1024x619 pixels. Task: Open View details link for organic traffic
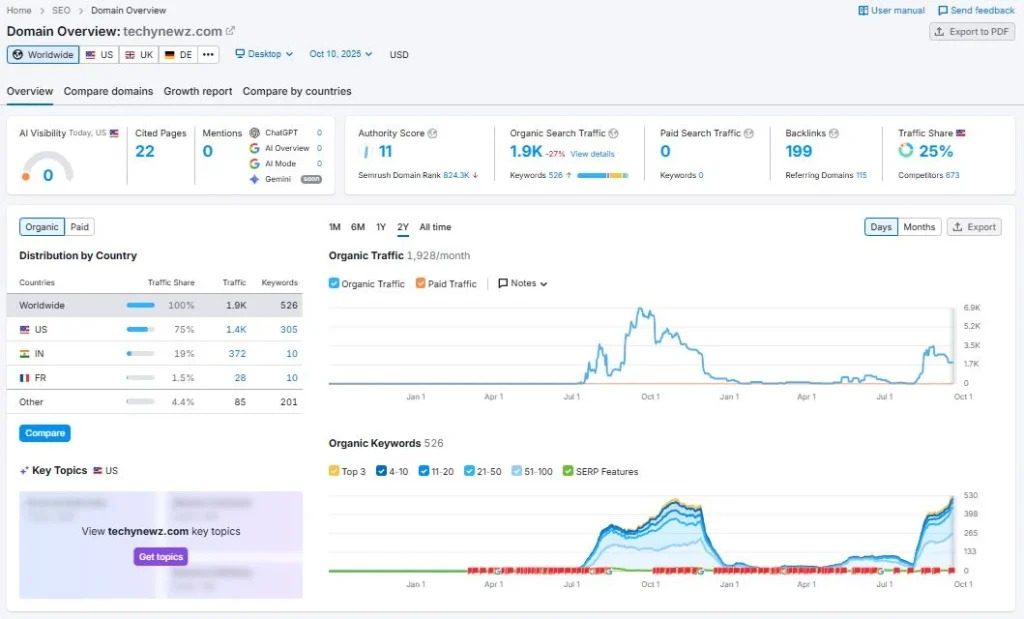click(592, 154)
